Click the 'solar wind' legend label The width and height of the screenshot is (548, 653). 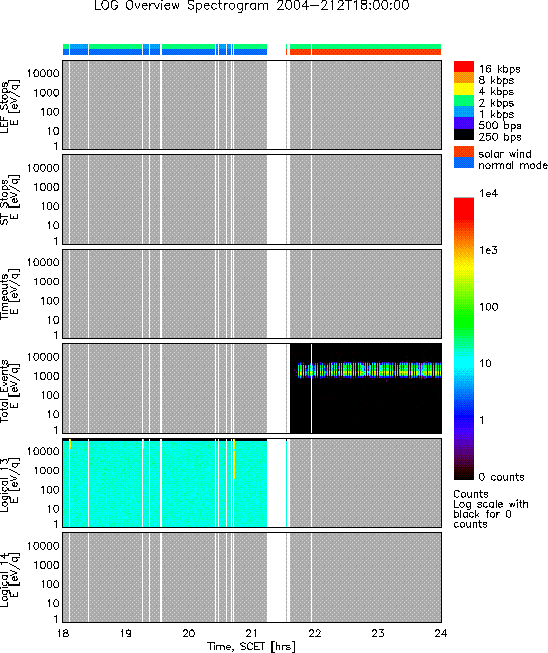[505, 154]
